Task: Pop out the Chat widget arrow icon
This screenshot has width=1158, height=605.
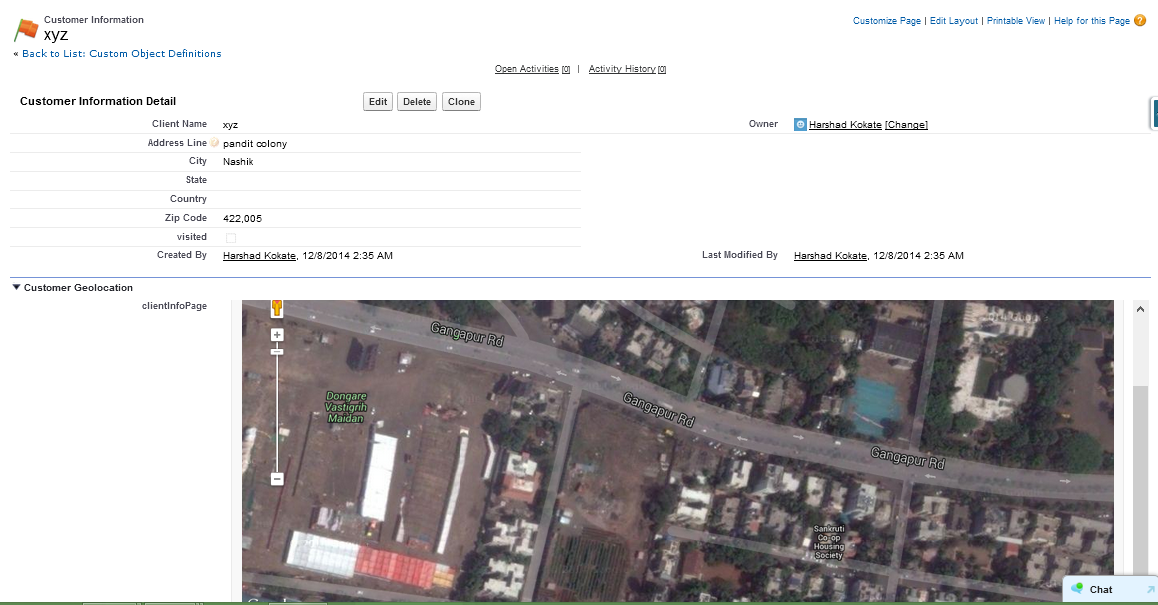Action: 1150,590
